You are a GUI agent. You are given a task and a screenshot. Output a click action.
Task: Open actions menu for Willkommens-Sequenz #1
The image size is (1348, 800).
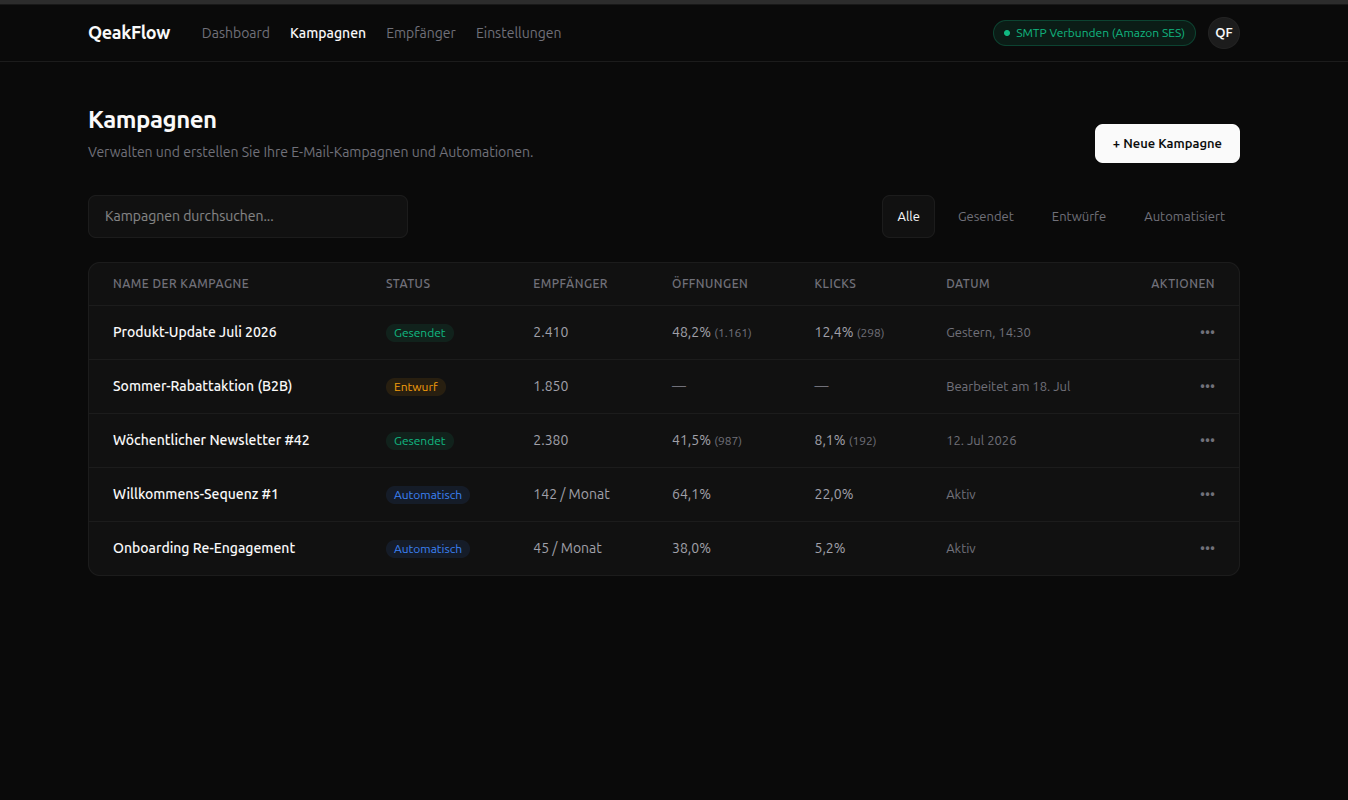(x=1207, y=494)
